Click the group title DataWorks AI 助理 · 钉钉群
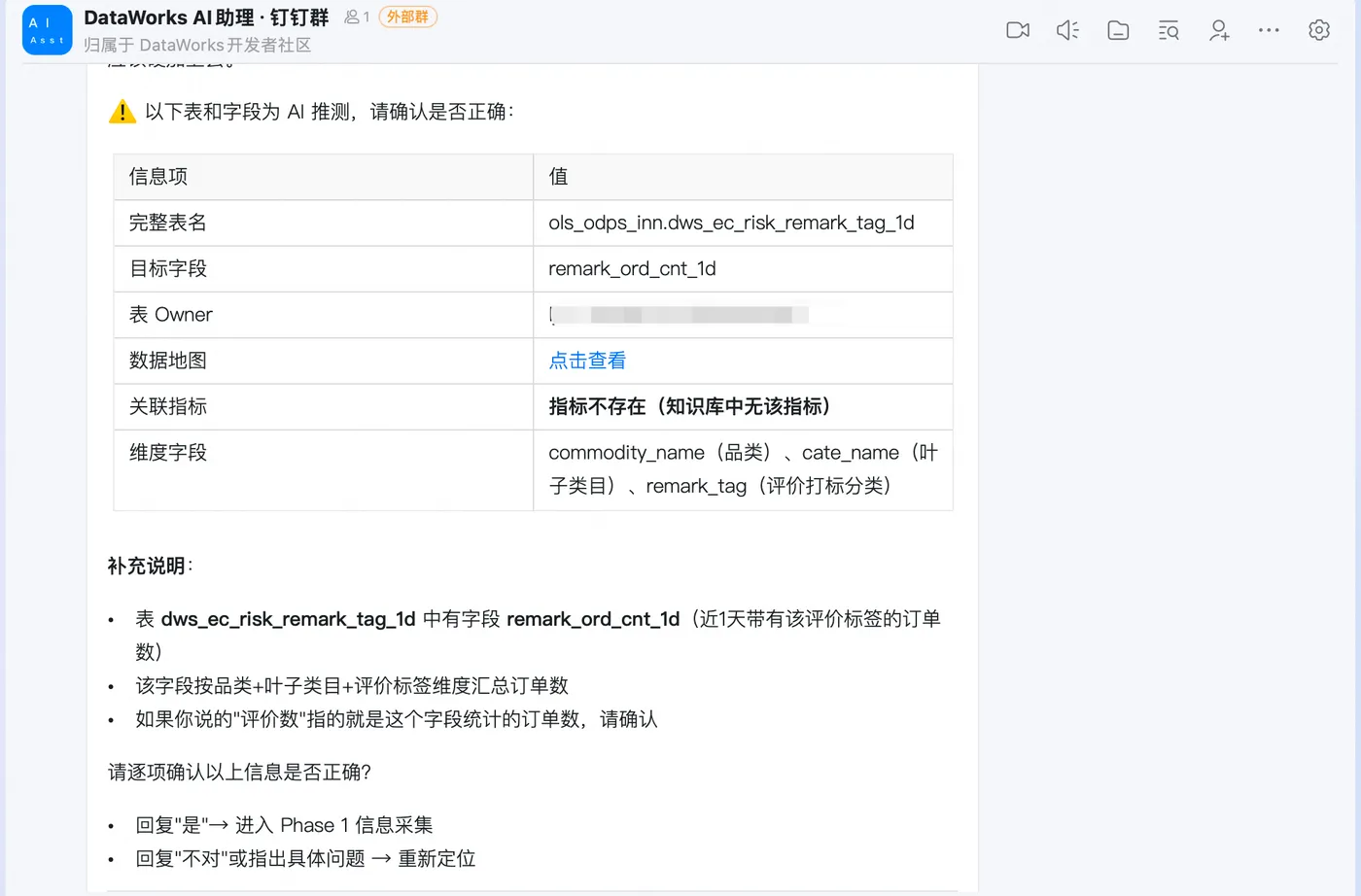1361x896 pixels. point(206,17)
